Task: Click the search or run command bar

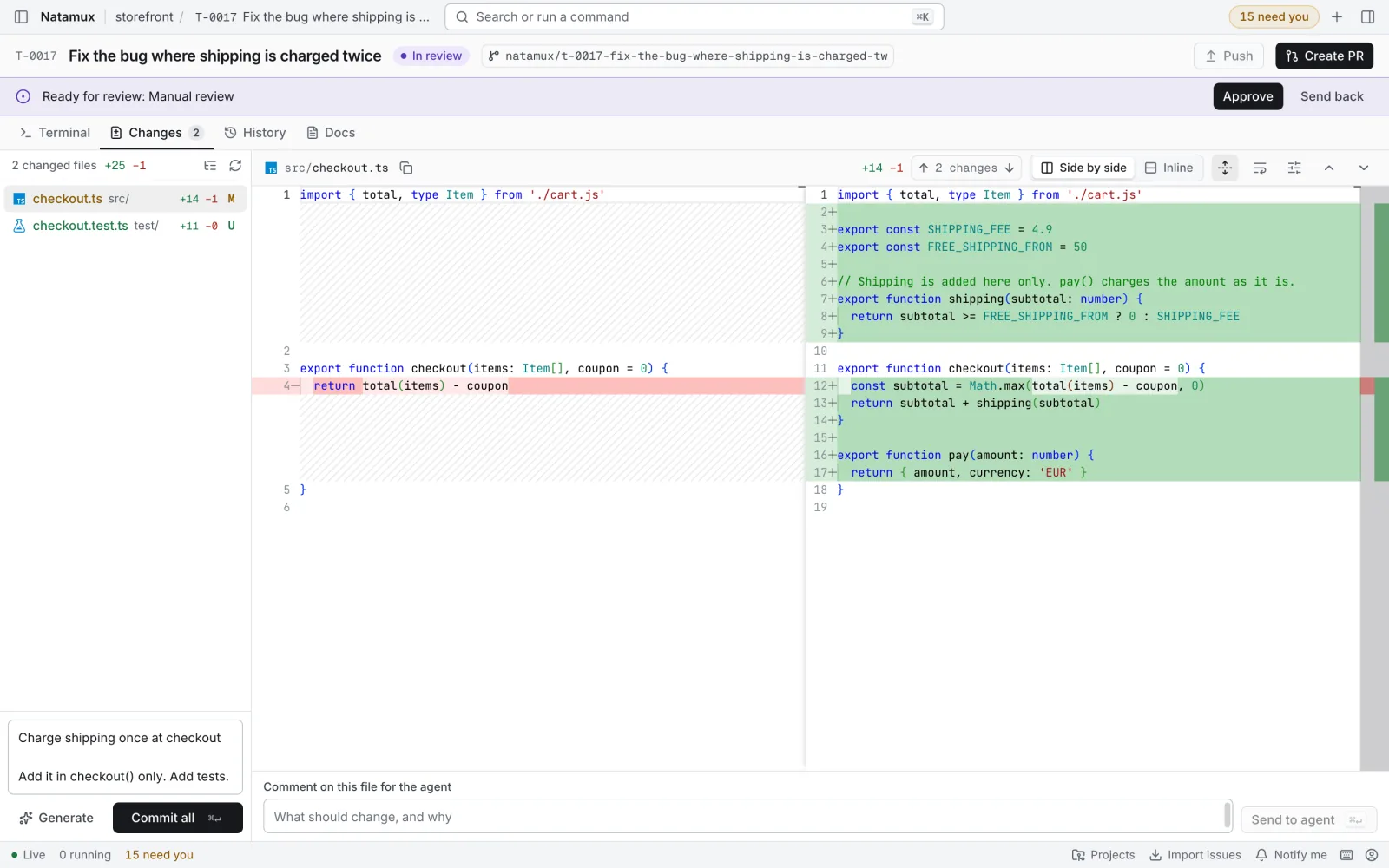Action: pos(694,16)
